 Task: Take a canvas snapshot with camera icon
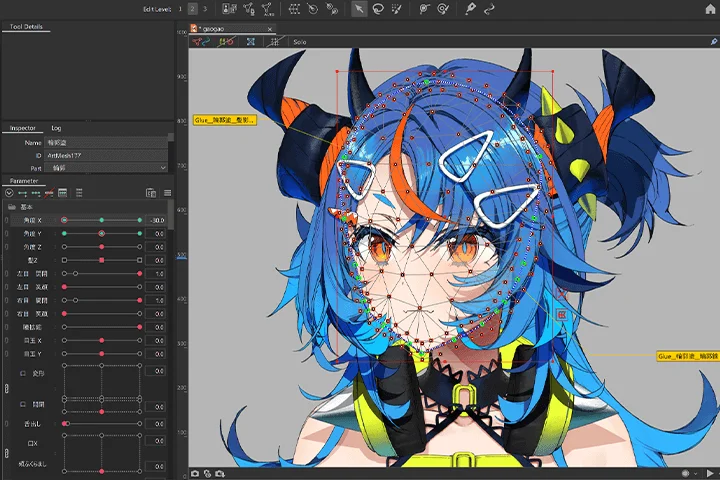click(195, 474)
